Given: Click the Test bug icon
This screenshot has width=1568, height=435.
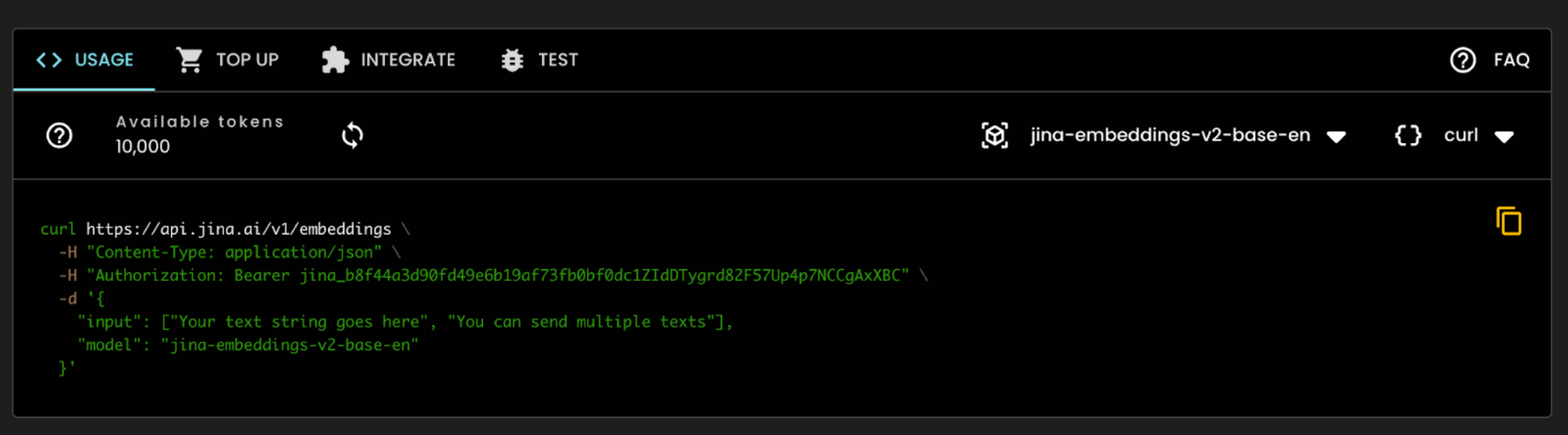Looking at the screenshot, I should pyautogui.click(x=512, y=60).
